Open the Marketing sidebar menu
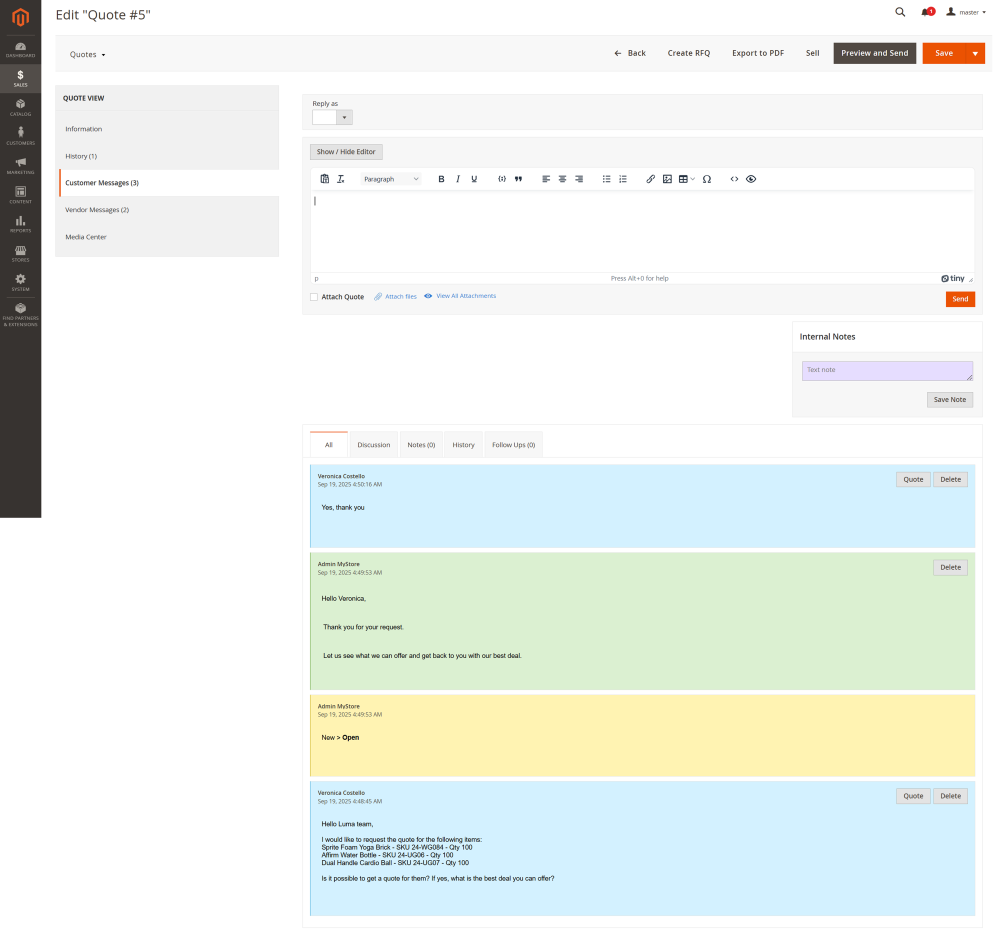This screenshot has height=947, width=1000. tap(20, 166)
